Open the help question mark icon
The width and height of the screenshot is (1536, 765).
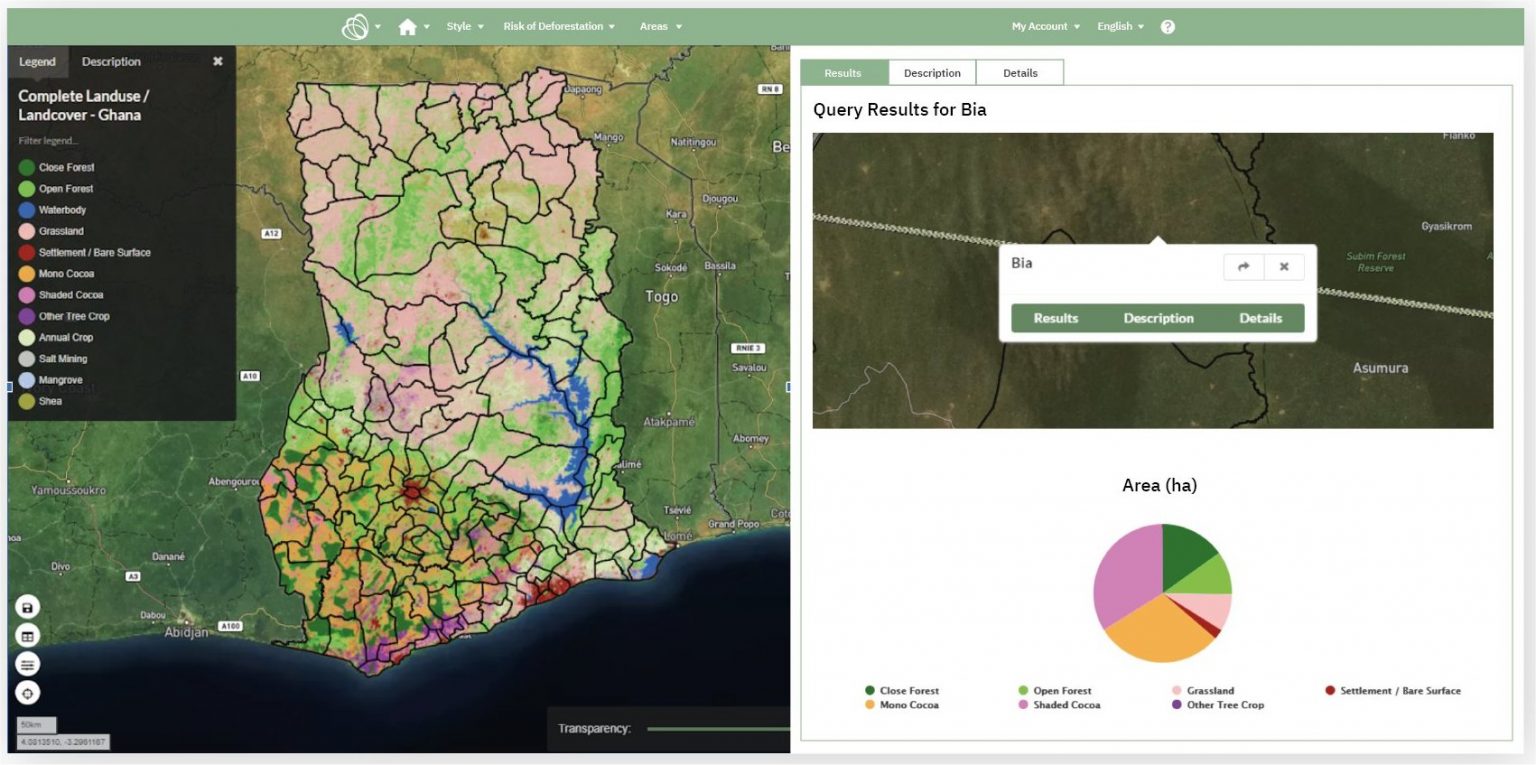click(x=1167, y=27)
